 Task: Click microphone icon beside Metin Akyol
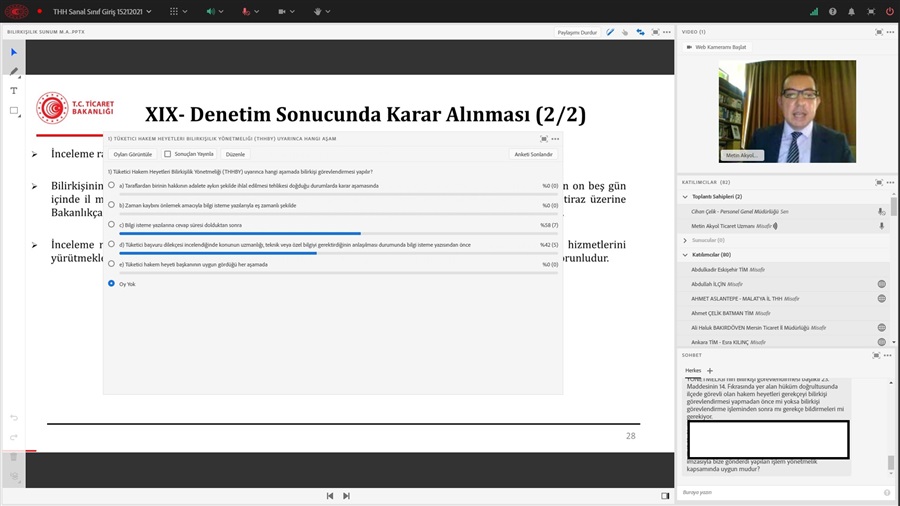[x=882, y=226]
